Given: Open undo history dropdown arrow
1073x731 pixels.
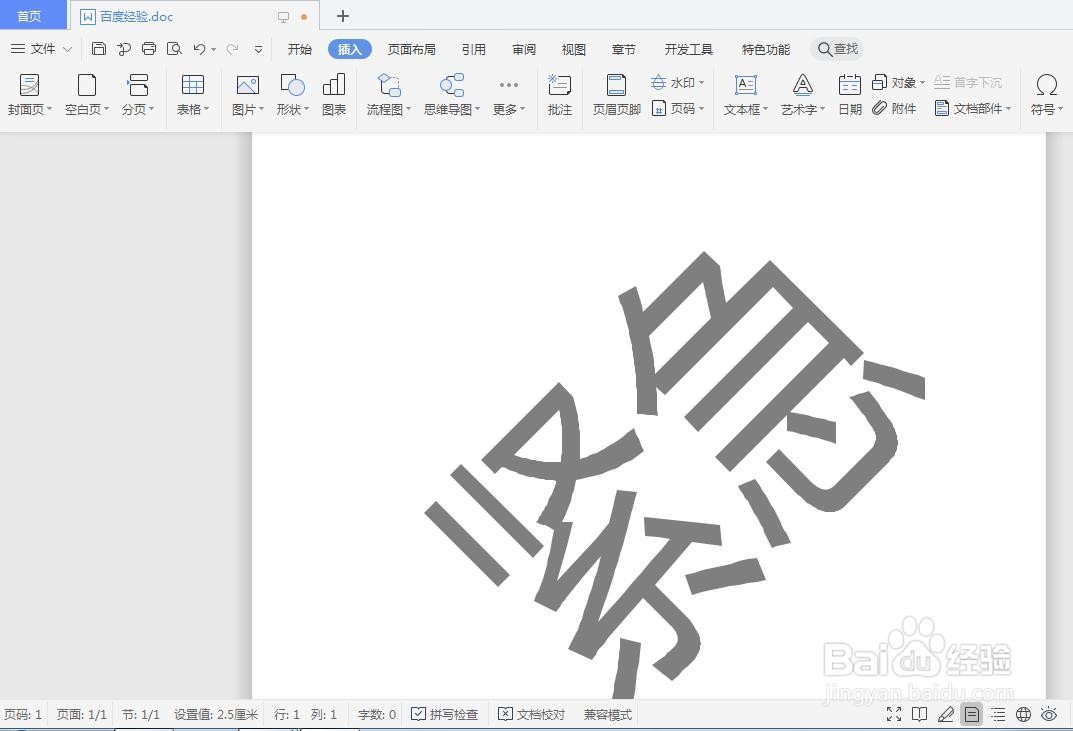Looking at the screenshot, I should pos(214,49).
